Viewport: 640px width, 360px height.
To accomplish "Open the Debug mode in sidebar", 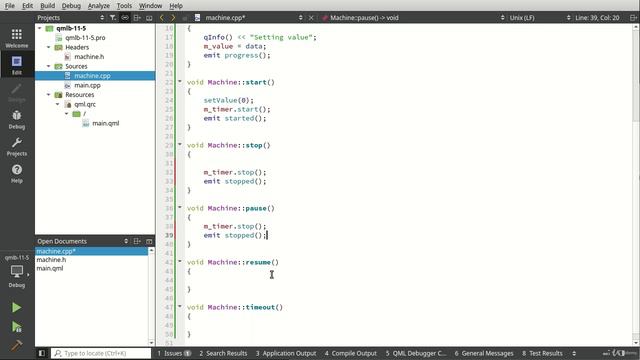I will (17, 119).
